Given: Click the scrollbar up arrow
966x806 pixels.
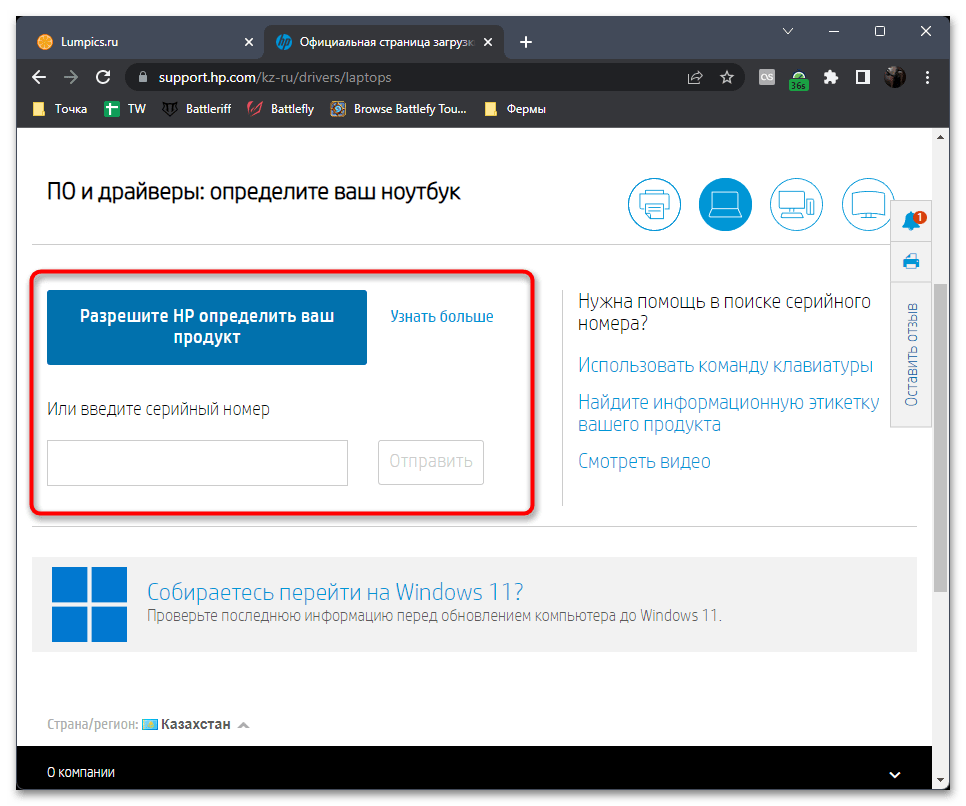Looking at the screenshot, I should click(940, 137).
